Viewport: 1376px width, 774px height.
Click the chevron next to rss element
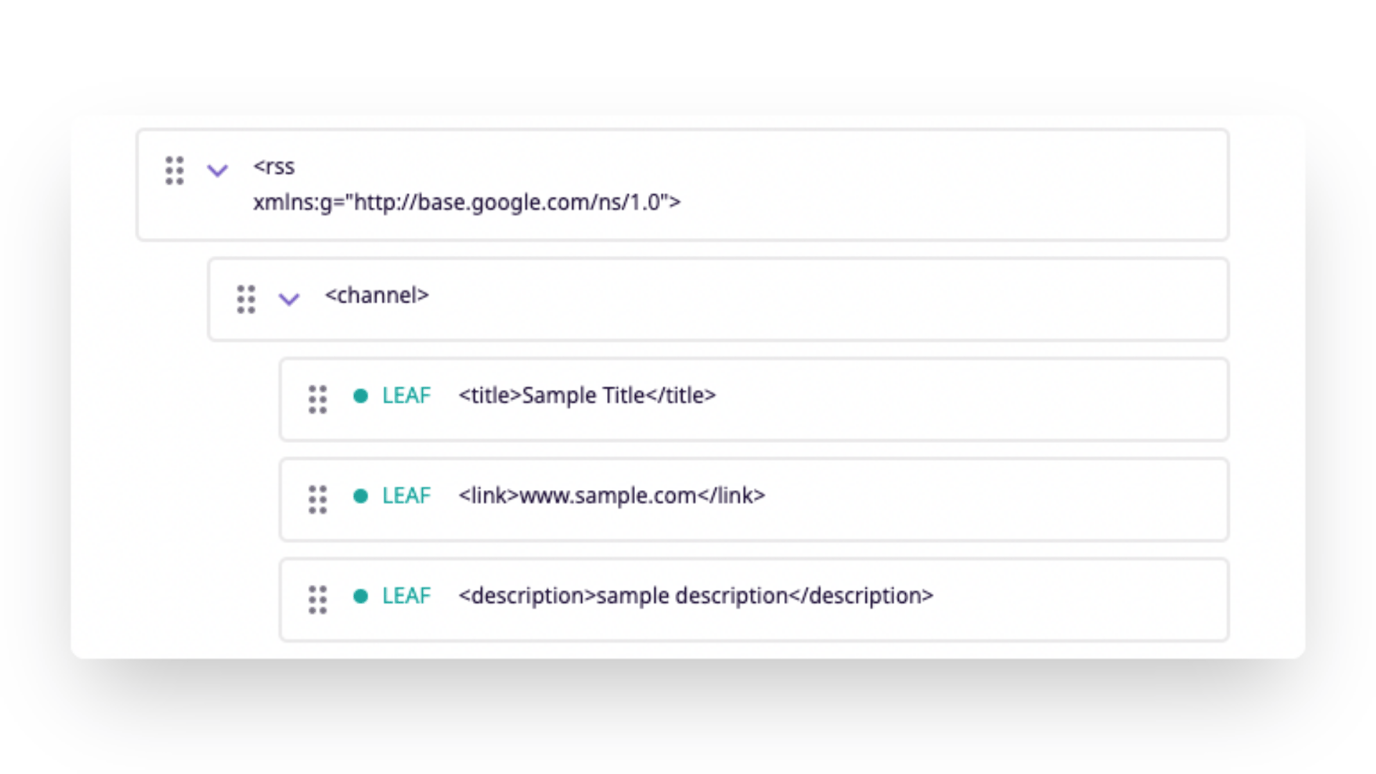point(217,170)
